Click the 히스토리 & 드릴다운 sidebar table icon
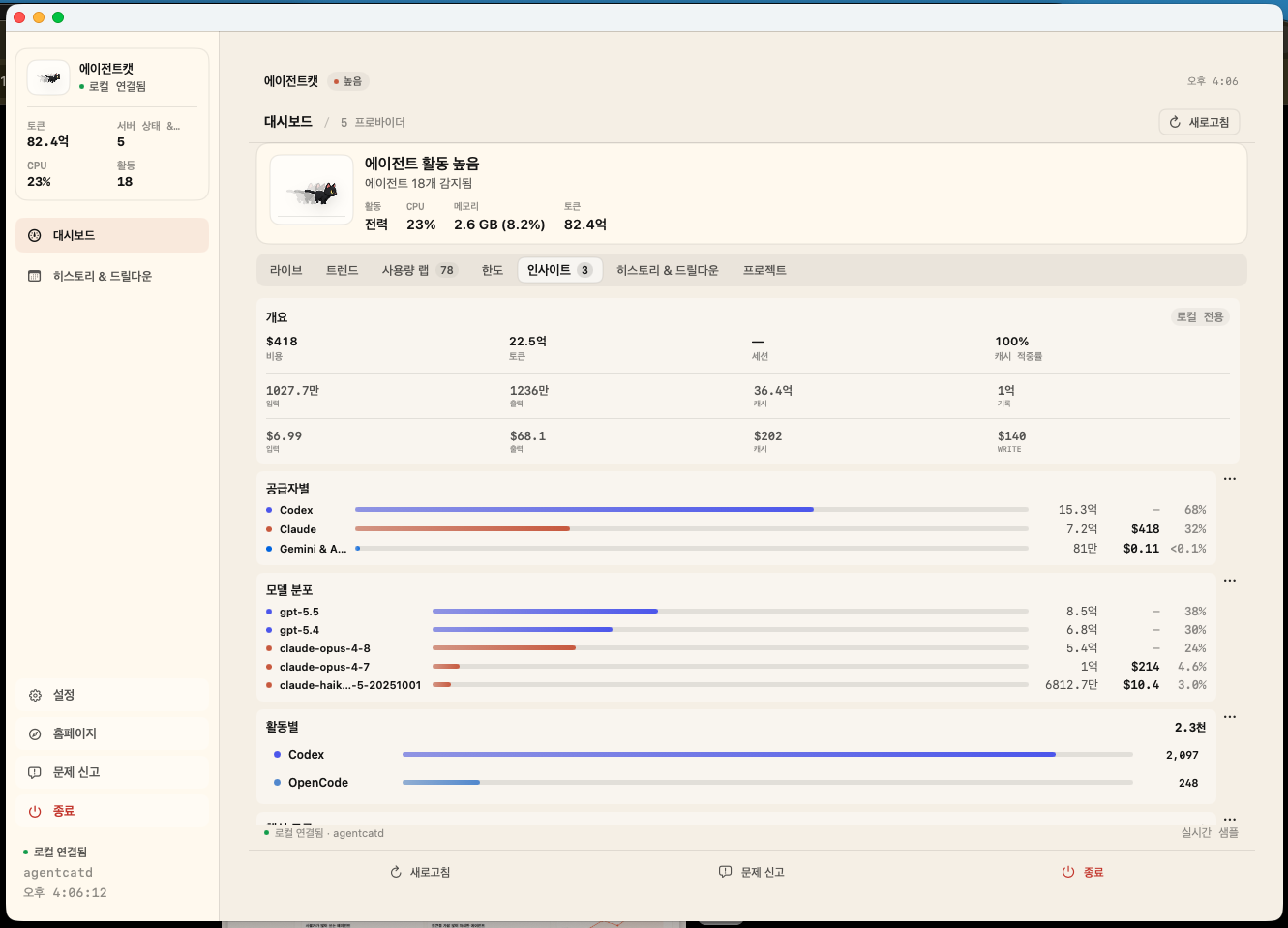 [x=35, y=276]
